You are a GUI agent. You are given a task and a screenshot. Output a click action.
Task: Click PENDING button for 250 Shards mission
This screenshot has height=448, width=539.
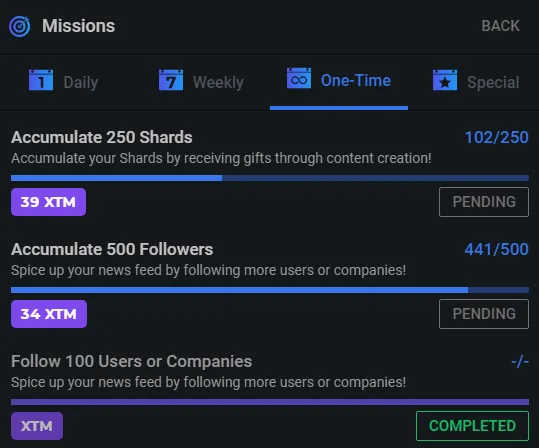484,202
